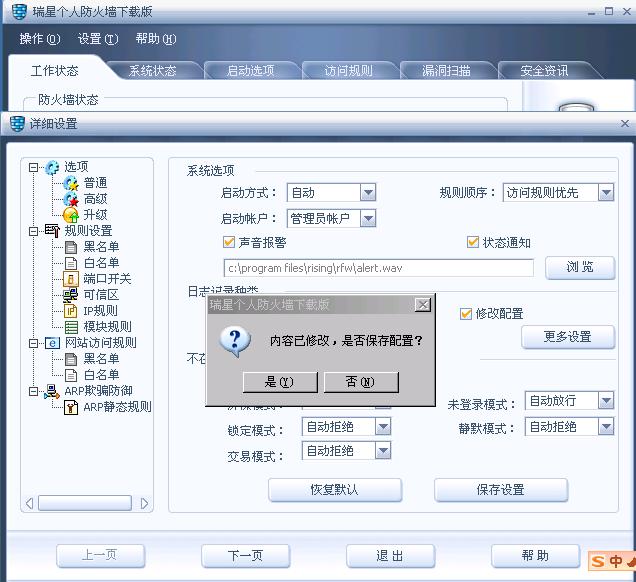This screenshot has width=636, height=582.
Task: Collapse the ARP欺骗防御 tree node
Action: point(34,391)
